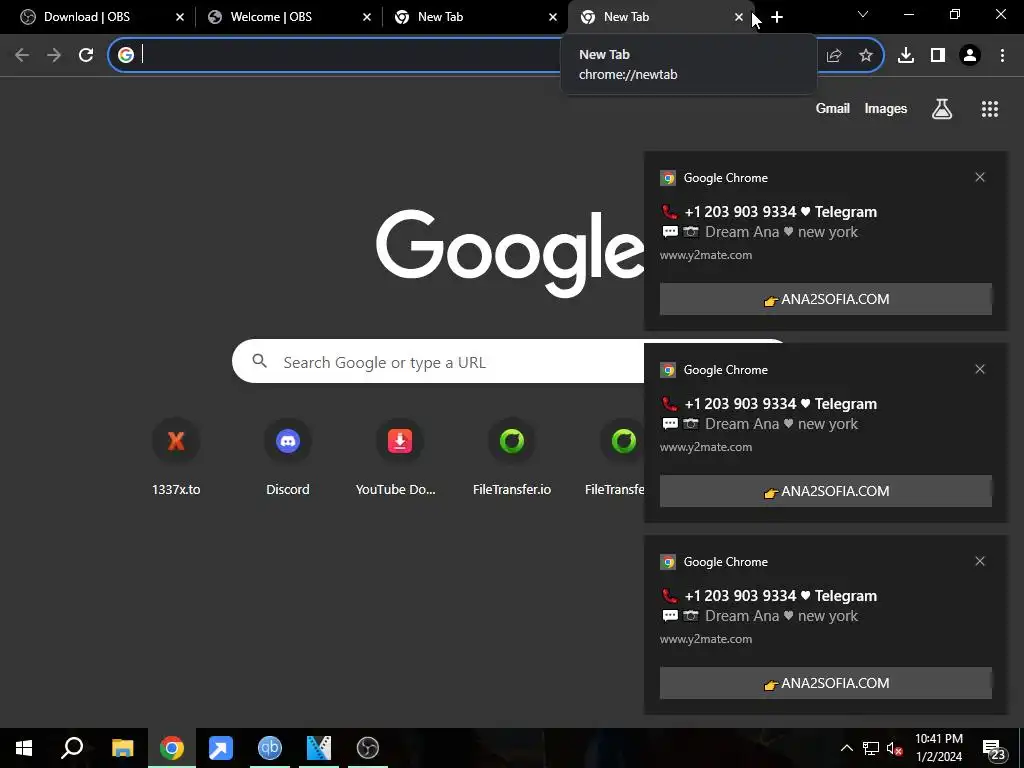Open the tab search chevron dropdown

coord(863,14)
